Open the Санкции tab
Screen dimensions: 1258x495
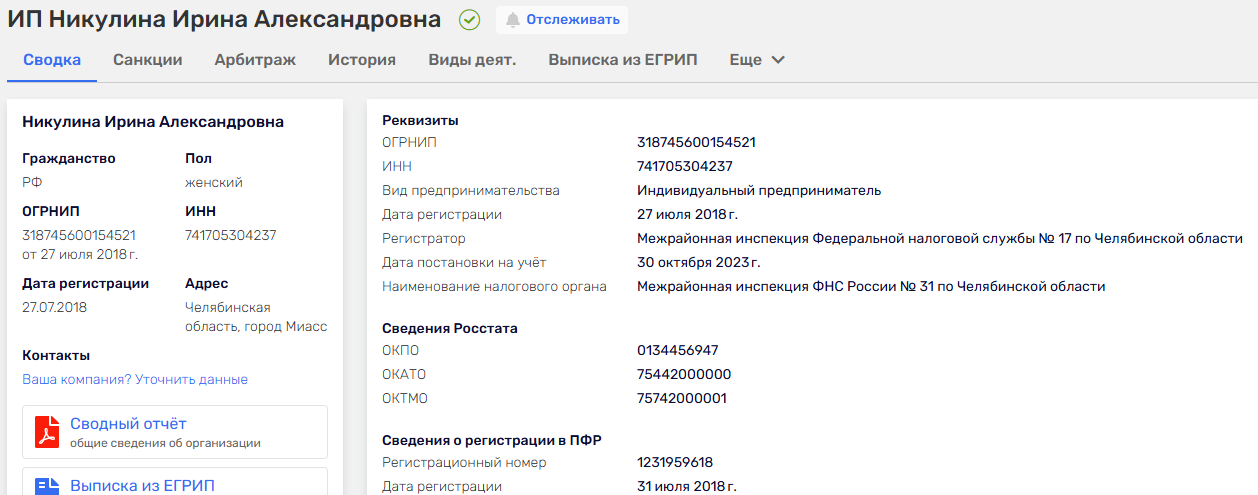point(148,60)
